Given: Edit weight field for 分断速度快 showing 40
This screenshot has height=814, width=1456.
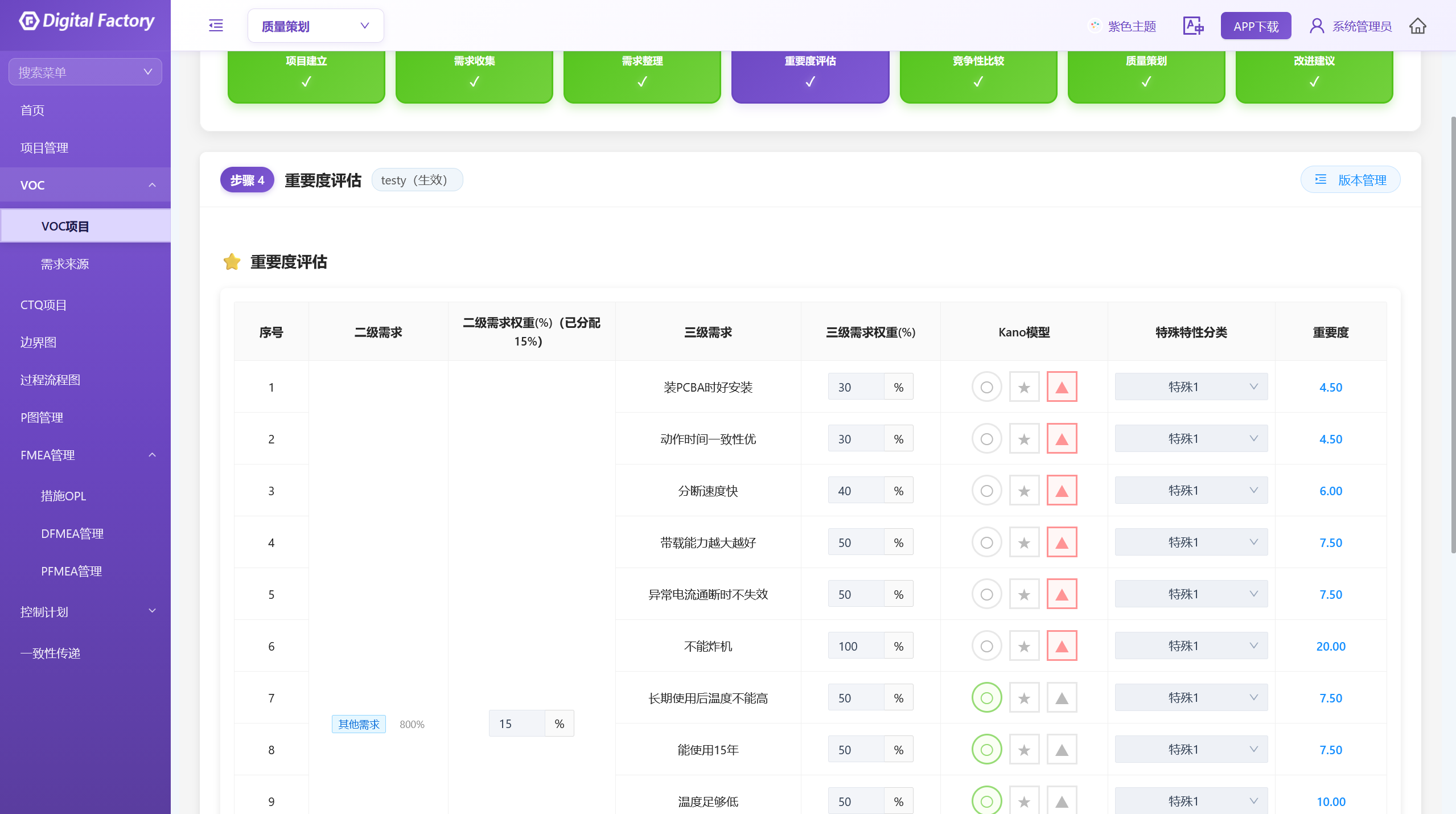Looking at the screenshot, I should click(856, 491).
